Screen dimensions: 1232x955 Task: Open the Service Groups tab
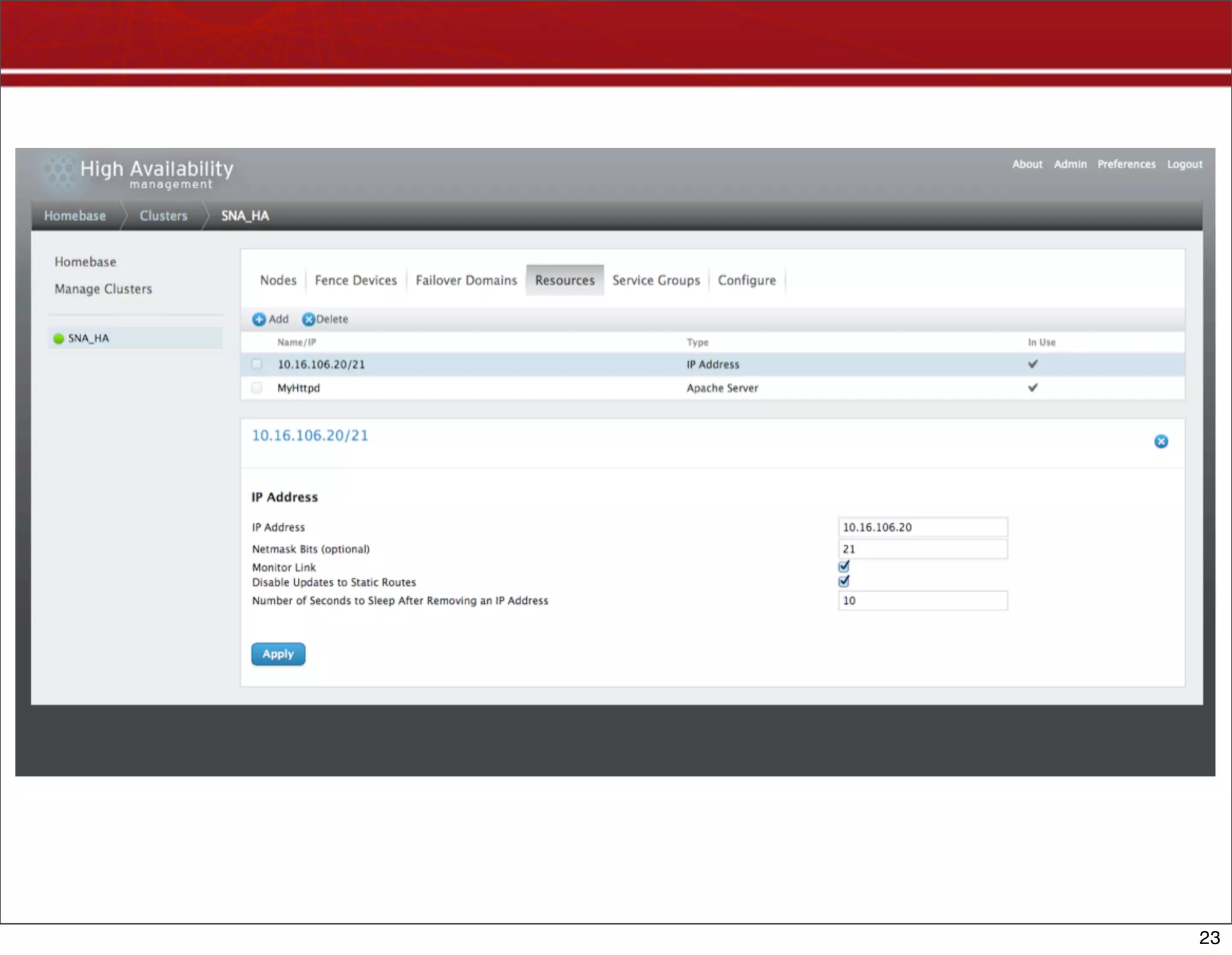click(x=656, y=280)
